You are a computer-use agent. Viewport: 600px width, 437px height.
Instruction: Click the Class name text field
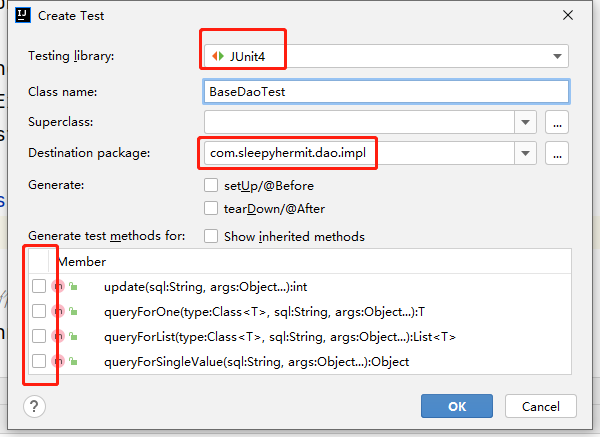point(385,91)
